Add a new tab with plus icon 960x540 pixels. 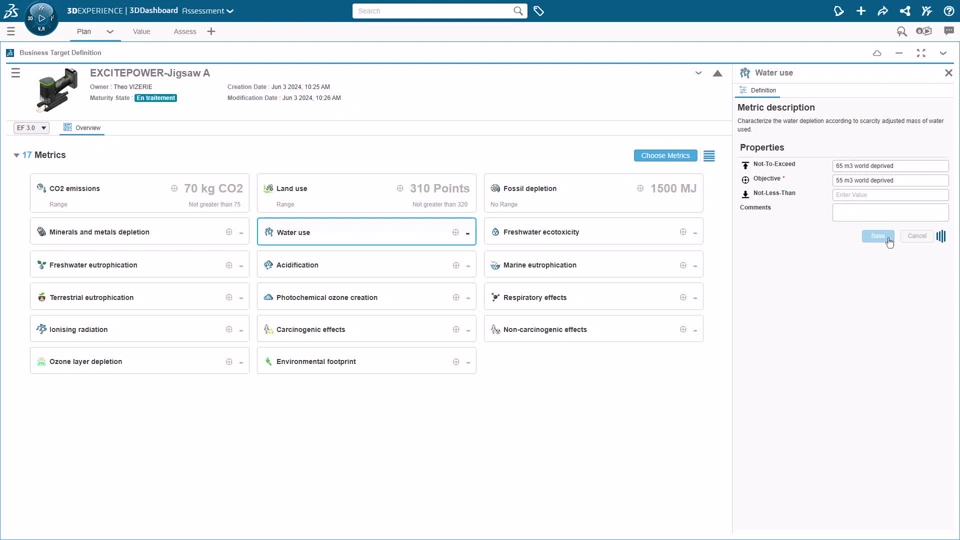[211, 31]
